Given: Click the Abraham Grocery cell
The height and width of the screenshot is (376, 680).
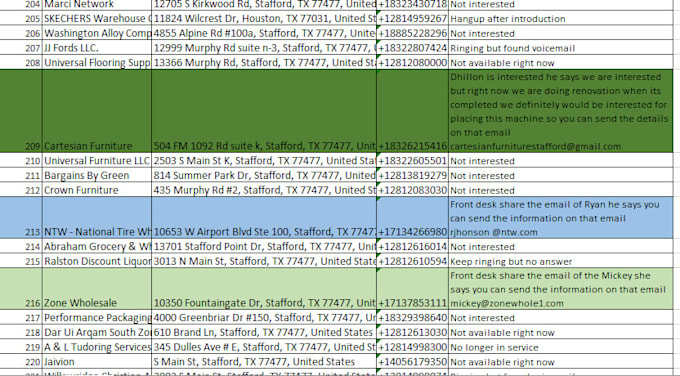Looking at the screenshot, I should 97,246.
